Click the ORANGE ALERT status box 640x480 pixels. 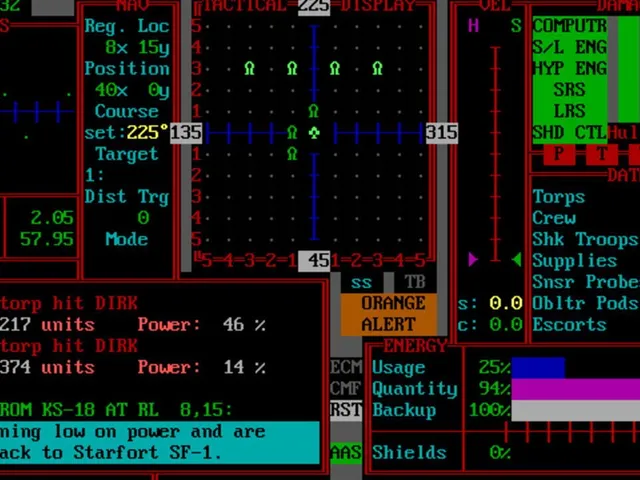389,314
